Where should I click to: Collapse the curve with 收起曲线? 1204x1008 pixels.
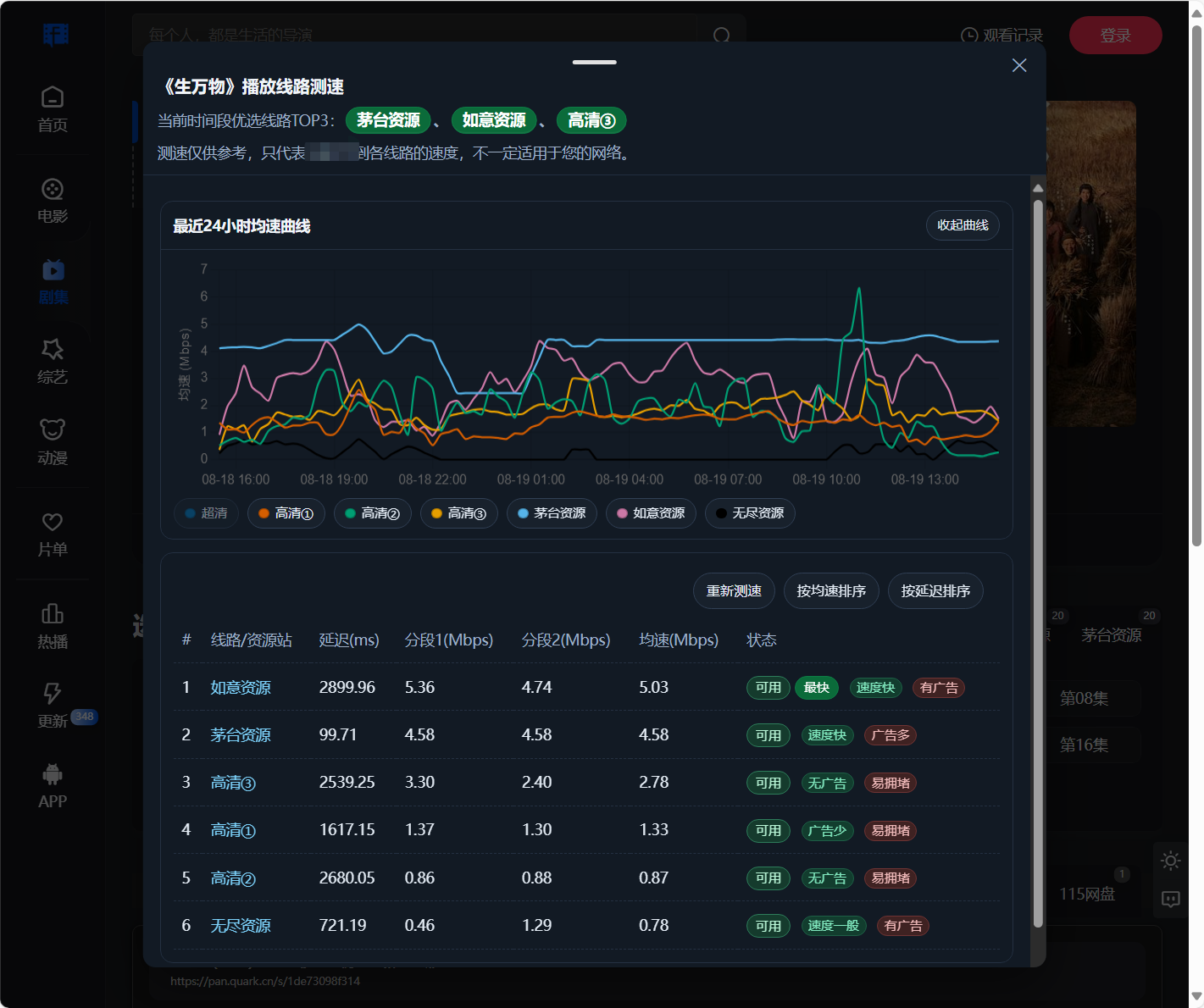[963, 225]
